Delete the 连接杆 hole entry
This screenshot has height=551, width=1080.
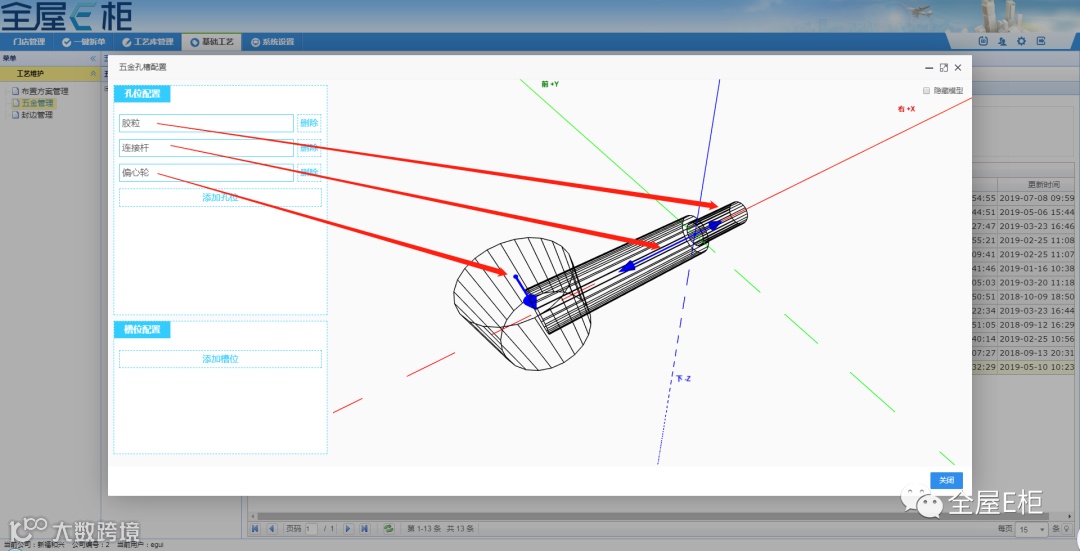[309, 148]
